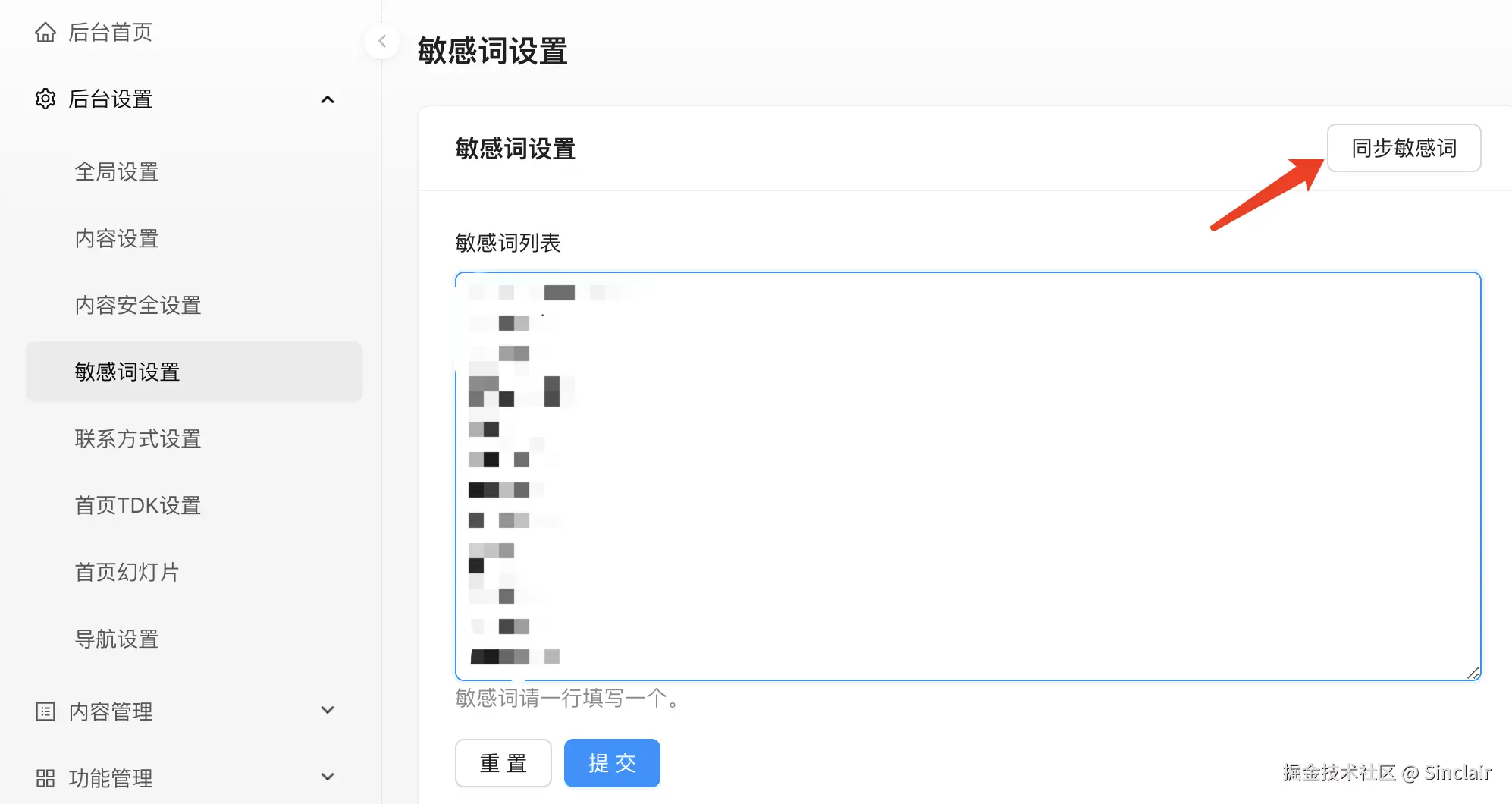Navigate to 导航设置

pos(117,639)
